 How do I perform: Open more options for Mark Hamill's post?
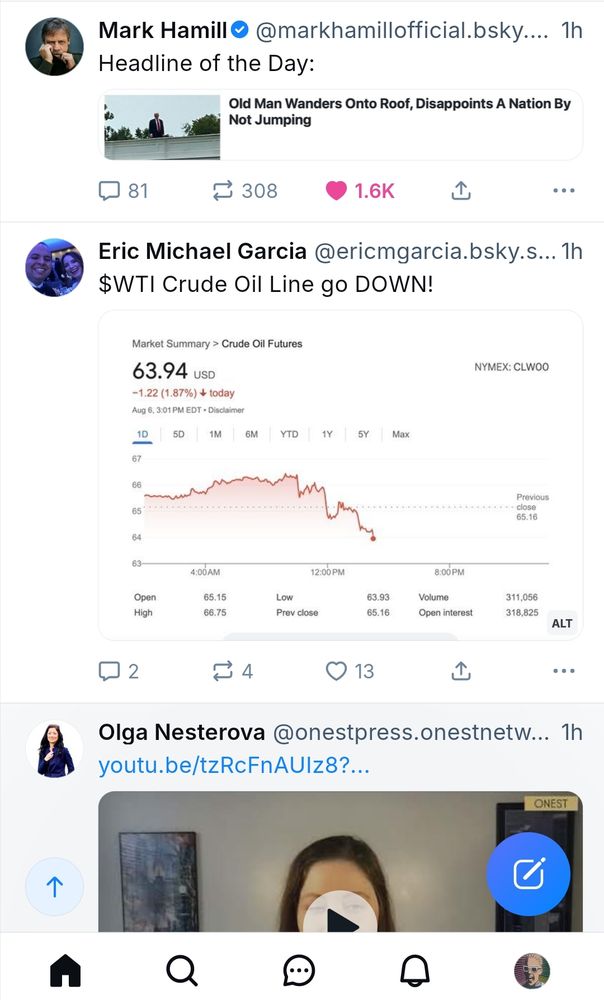[564, 190]
